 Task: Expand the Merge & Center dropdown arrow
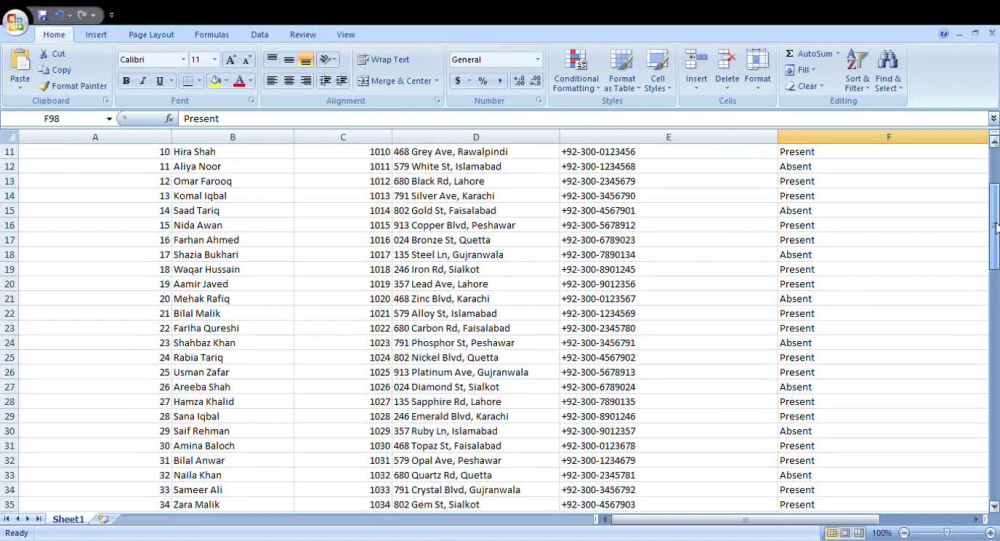(437, 80)
